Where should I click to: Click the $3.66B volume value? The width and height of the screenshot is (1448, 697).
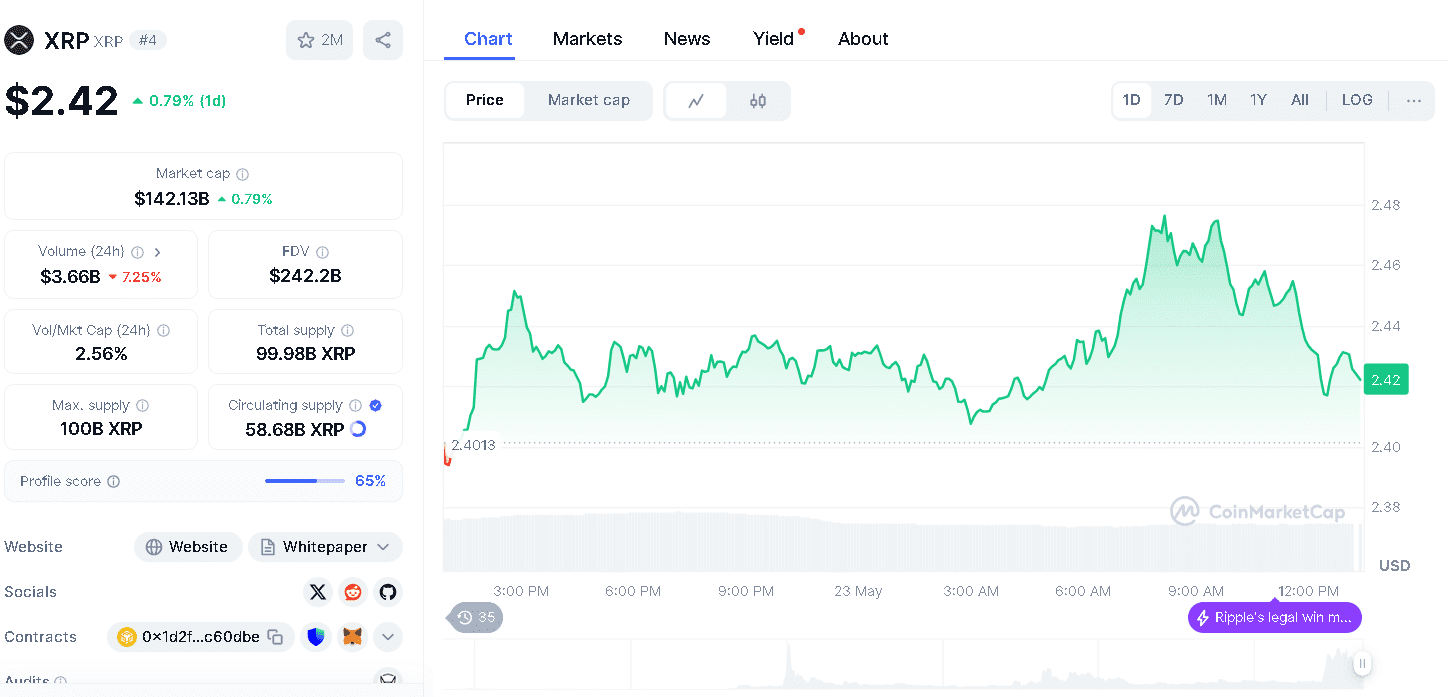pyautogui.click(x=70, y=276)
